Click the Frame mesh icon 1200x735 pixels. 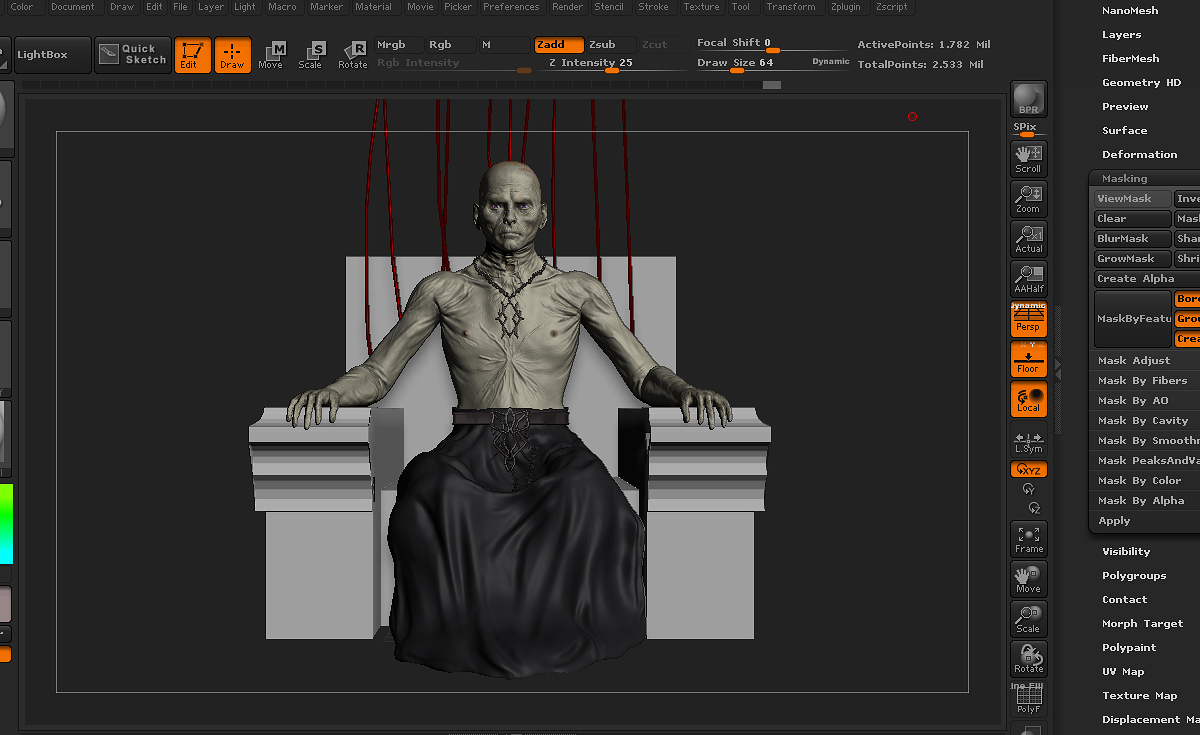pos(1028,538)
